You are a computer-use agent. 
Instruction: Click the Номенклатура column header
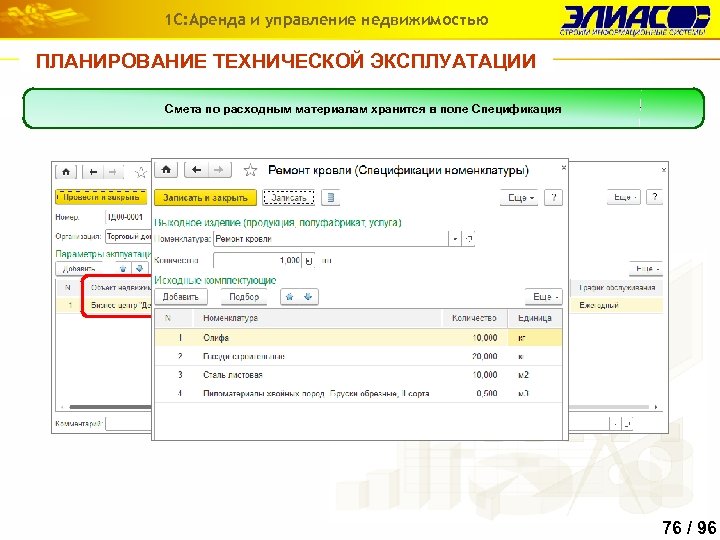(x=317, y=318)
